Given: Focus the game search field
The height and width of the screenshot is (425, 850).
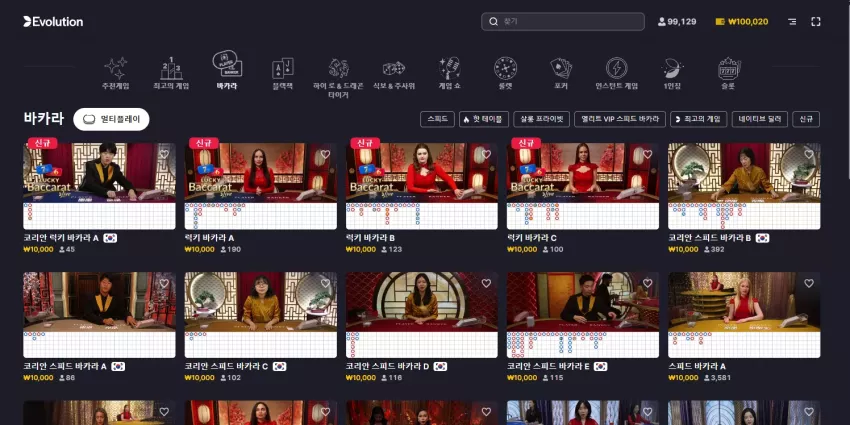Looking at the screenshot, I should [563, 22].
